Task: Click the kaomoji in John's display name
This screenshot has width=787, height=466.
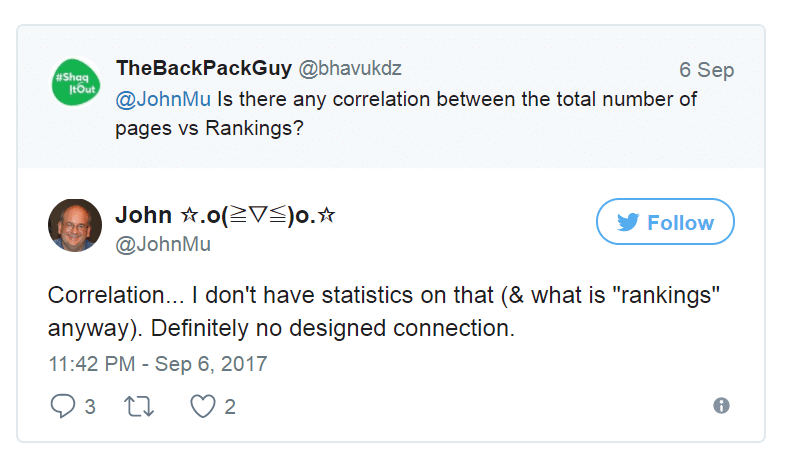Action: pos(258,215)
